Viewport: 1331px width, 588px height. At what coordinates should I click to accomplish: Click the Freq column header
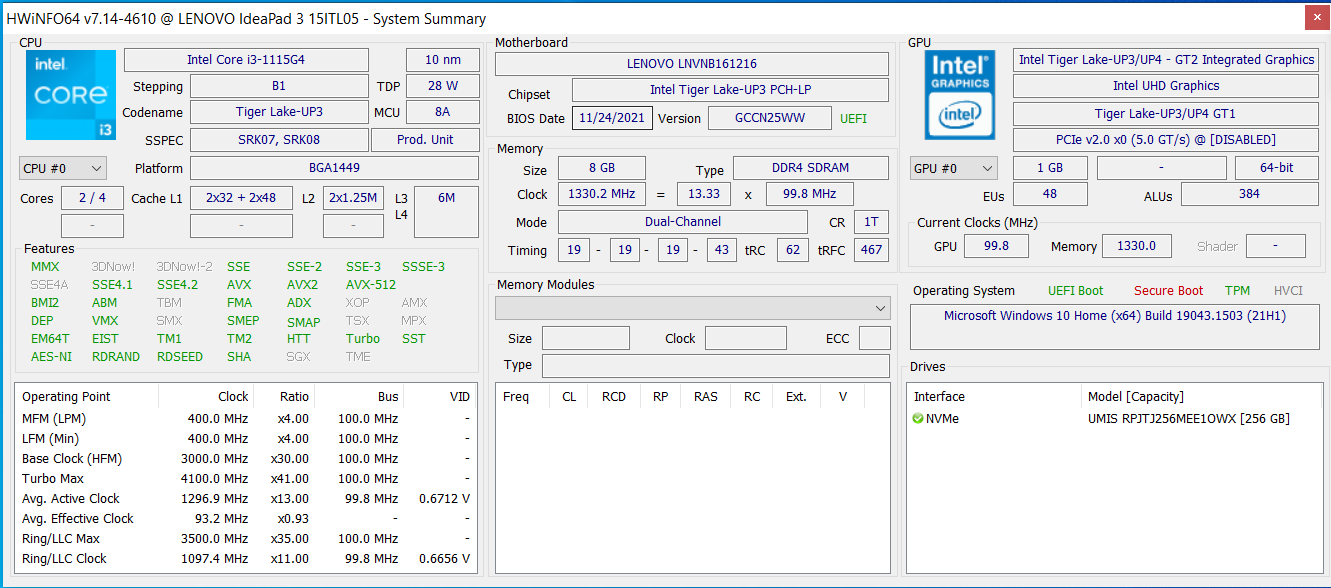click(516, 397)
